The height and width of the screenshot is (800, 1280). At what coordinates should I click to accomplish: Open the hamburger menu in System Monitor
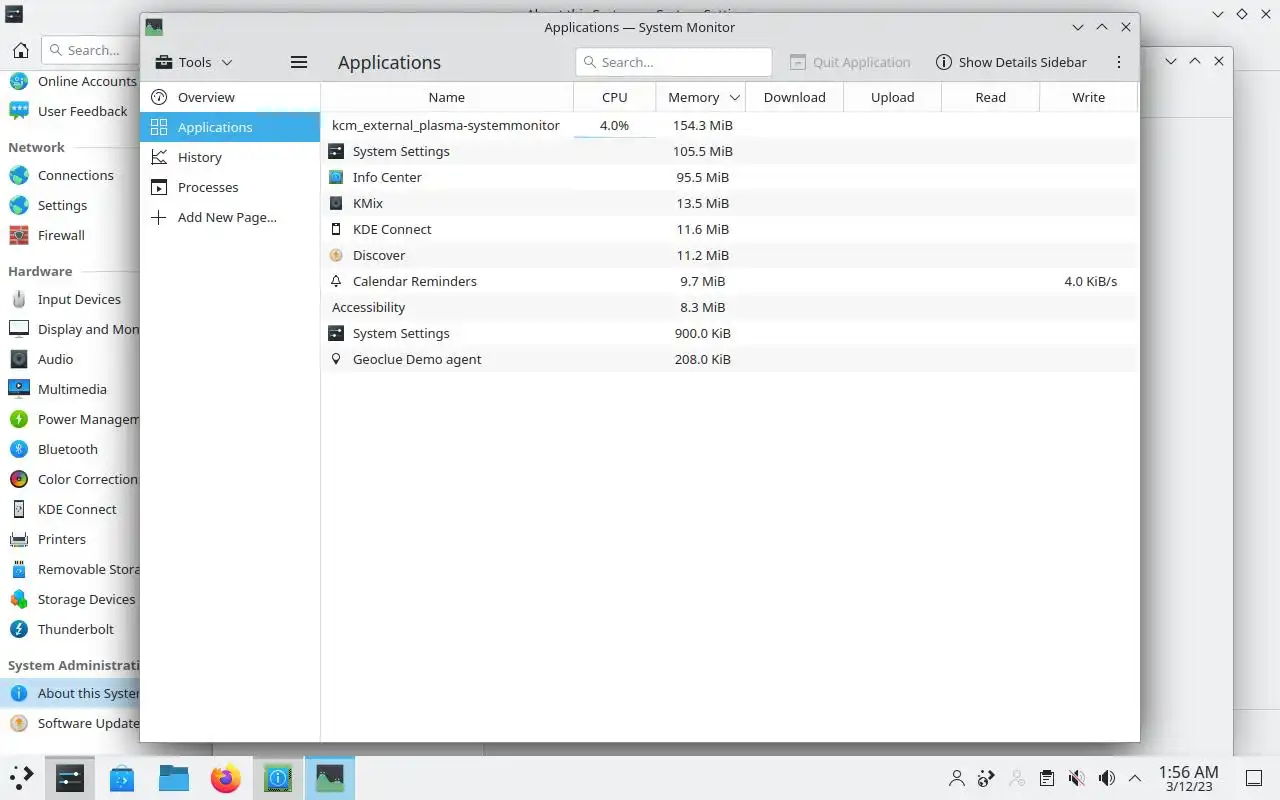(x=298, y=62)
